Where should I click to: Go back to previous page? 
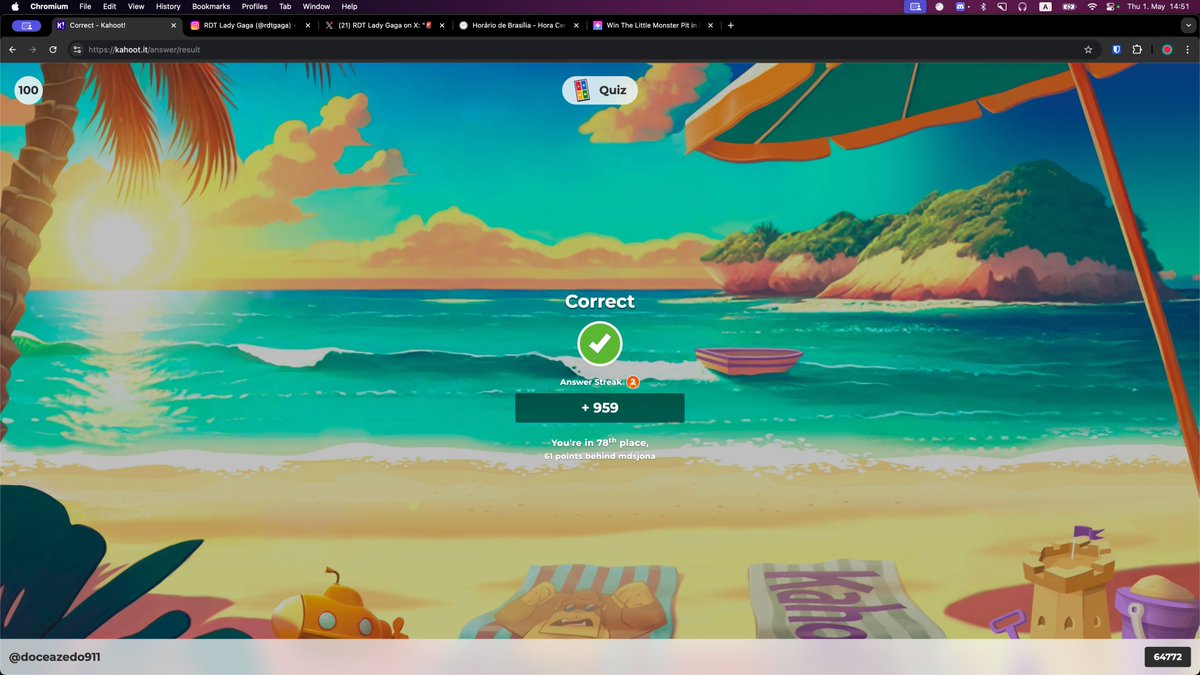tap(13, 49)
